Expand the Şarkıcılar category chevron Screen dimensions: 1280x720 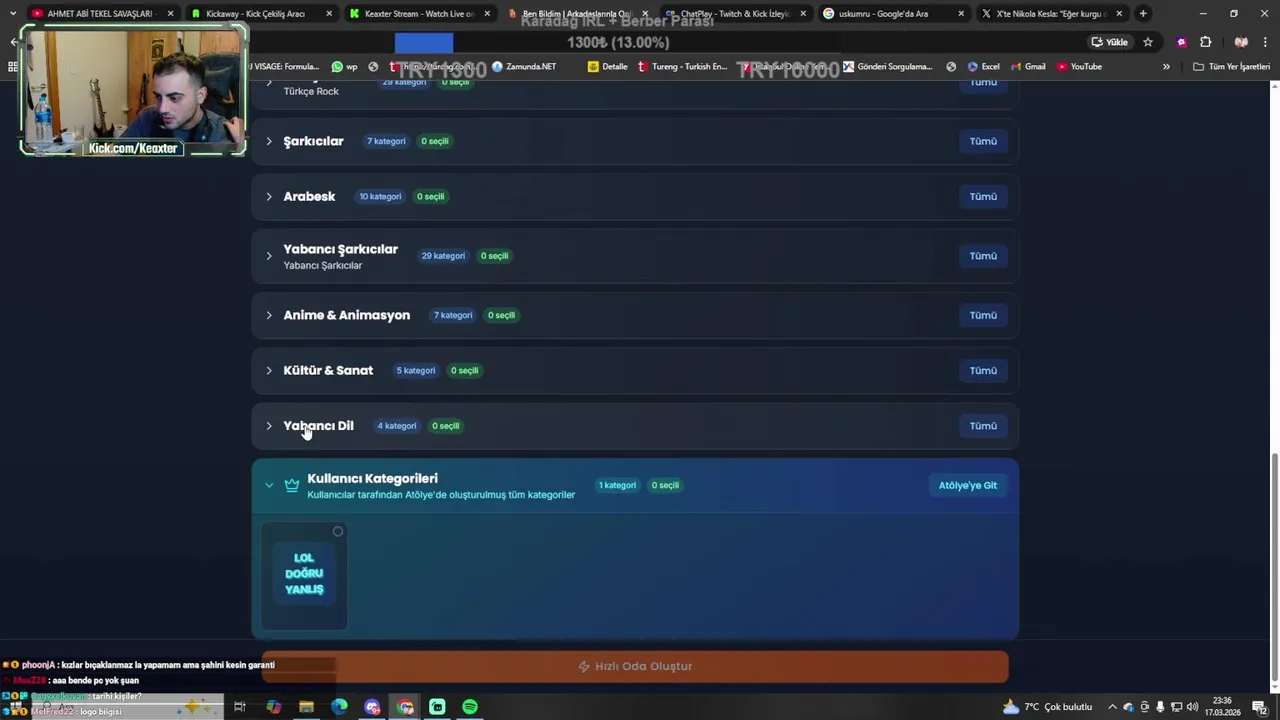(x=269, y=141)
